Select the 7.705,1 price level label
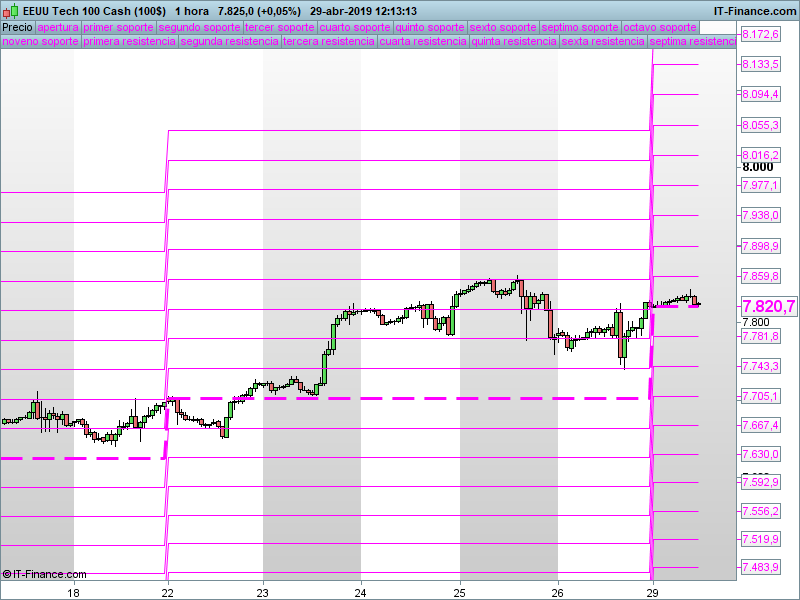Image resolution: width=800 pixels, height=600 pixels. (x=760, y=396)
